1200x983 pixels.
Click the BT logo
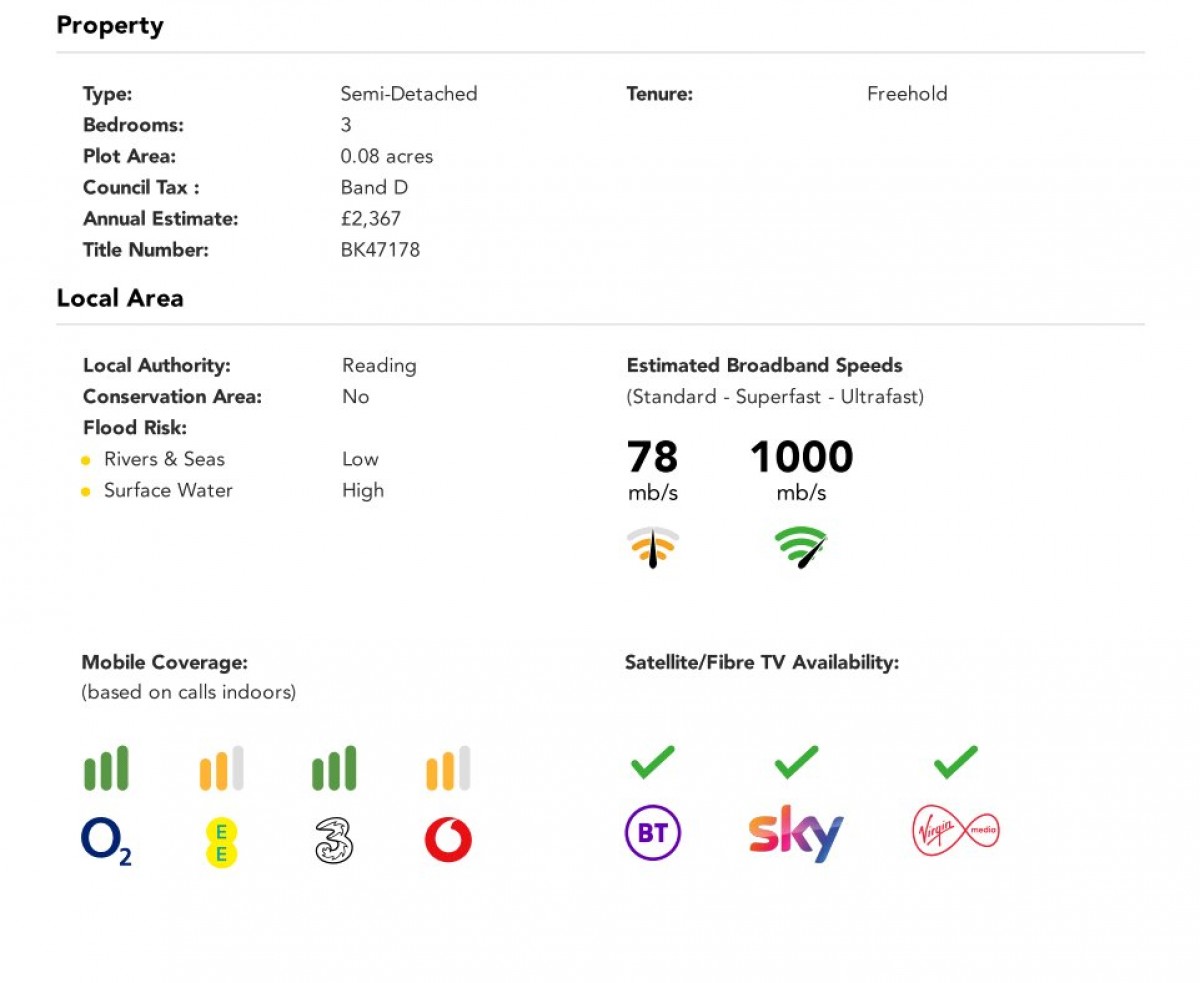(653, 833)
